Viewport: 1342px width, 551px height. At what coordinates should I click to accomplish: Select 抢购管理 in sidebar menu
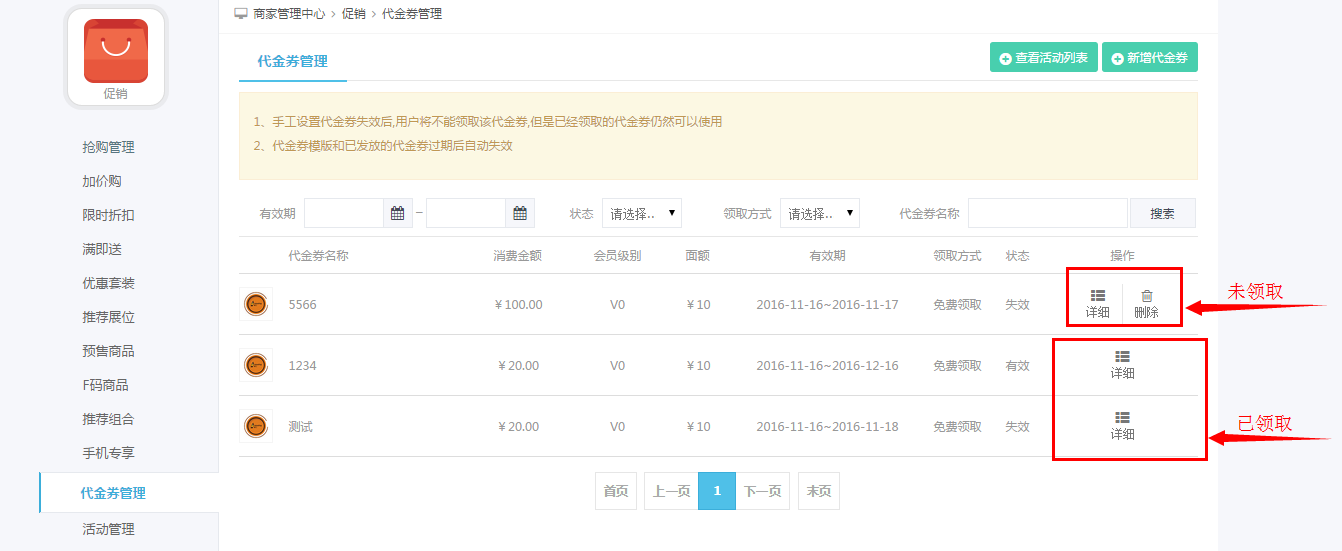click(x=108, y=147)
